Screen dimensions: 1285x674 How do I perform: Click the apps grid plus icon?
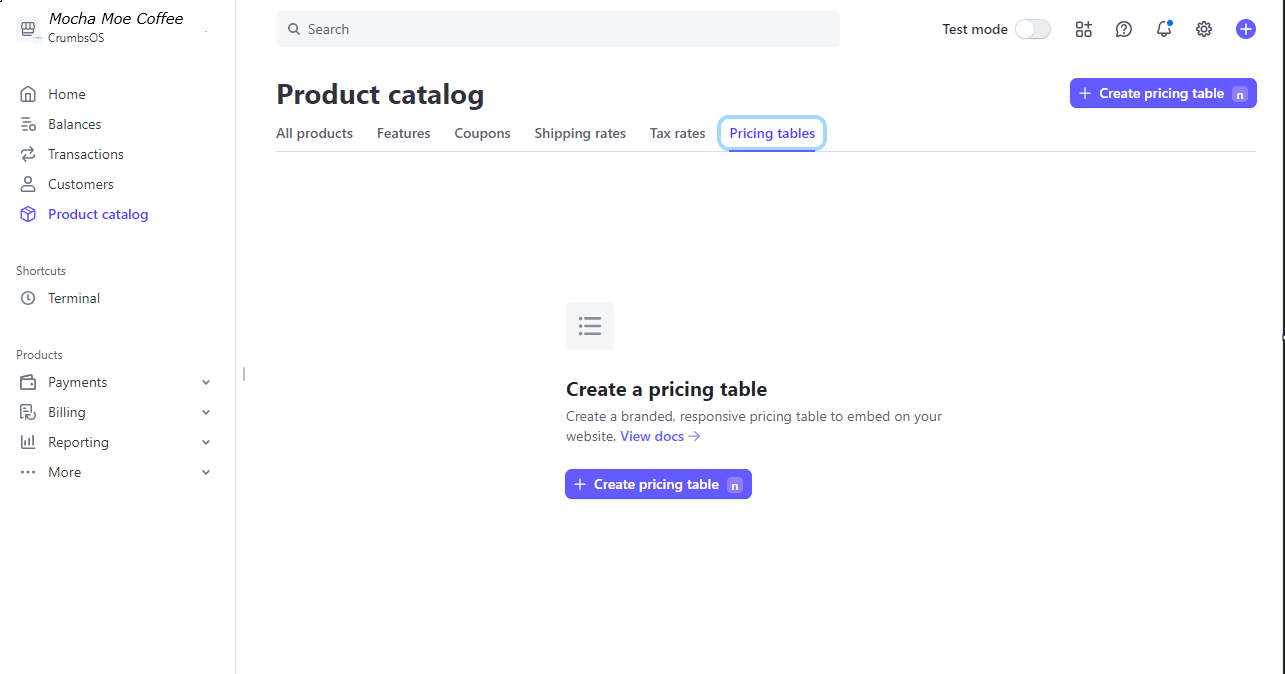tap(1084, 29)
